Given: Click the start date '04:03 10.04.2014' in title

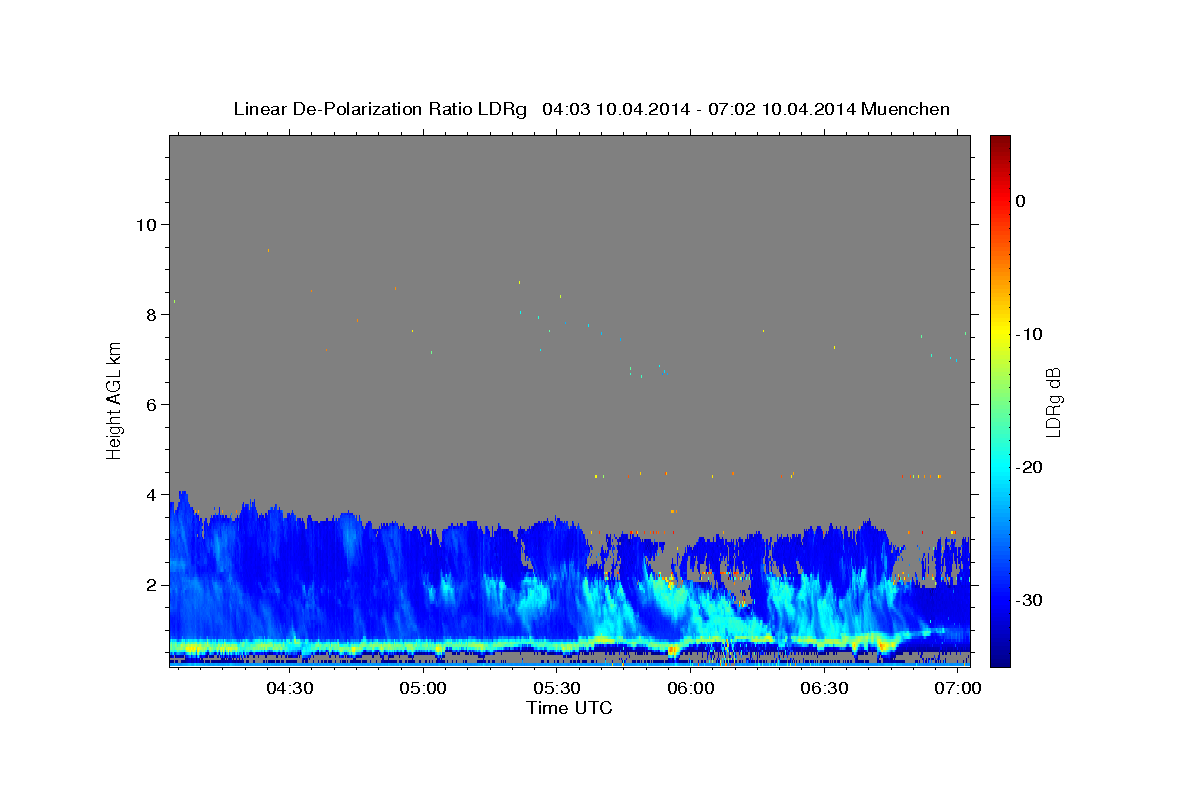Looking at the screenshot, I should (616, 109).
